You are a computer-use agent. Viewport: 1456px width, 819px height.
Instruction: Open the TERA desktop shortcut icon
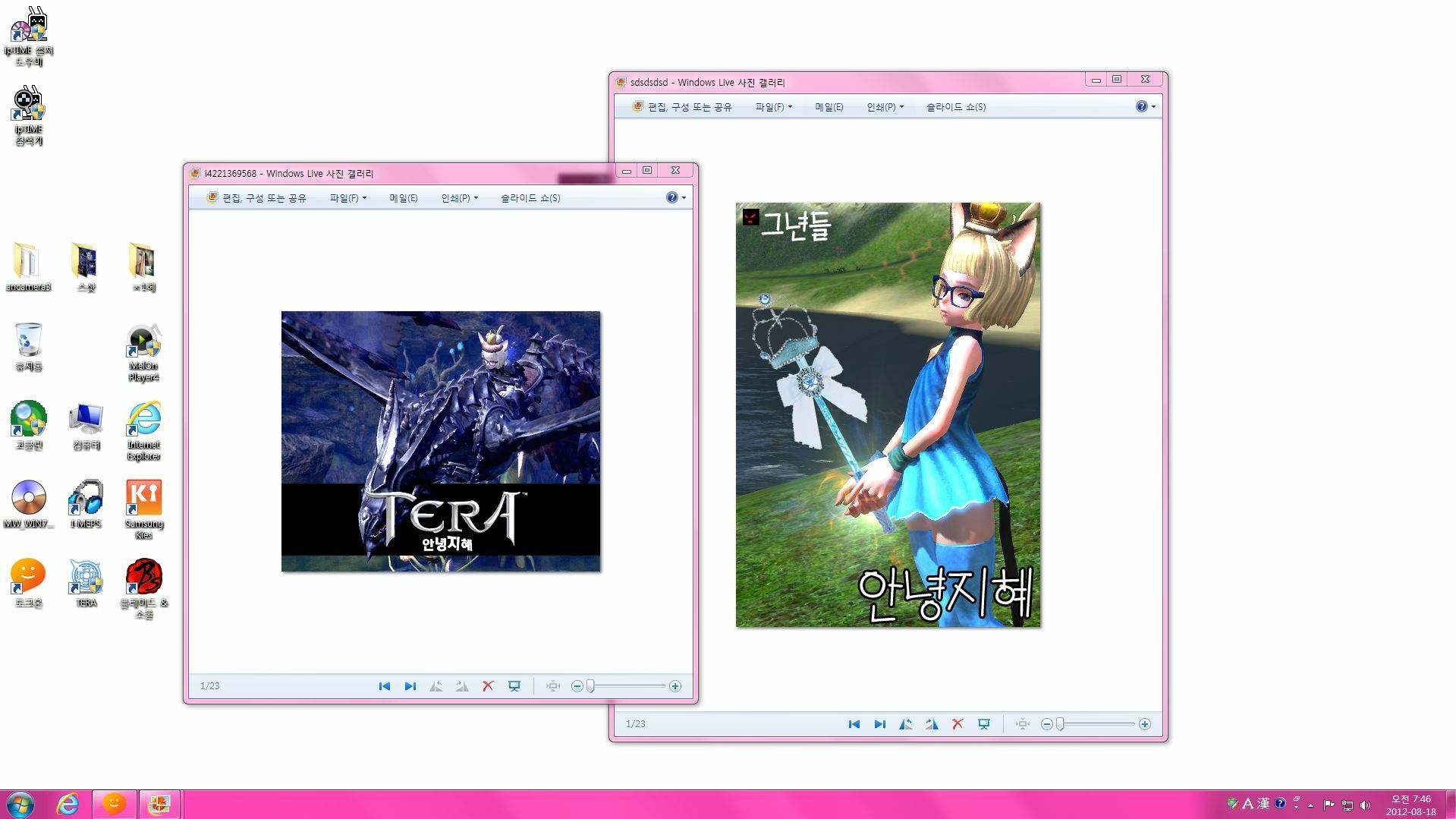click(x=86, y=581)
